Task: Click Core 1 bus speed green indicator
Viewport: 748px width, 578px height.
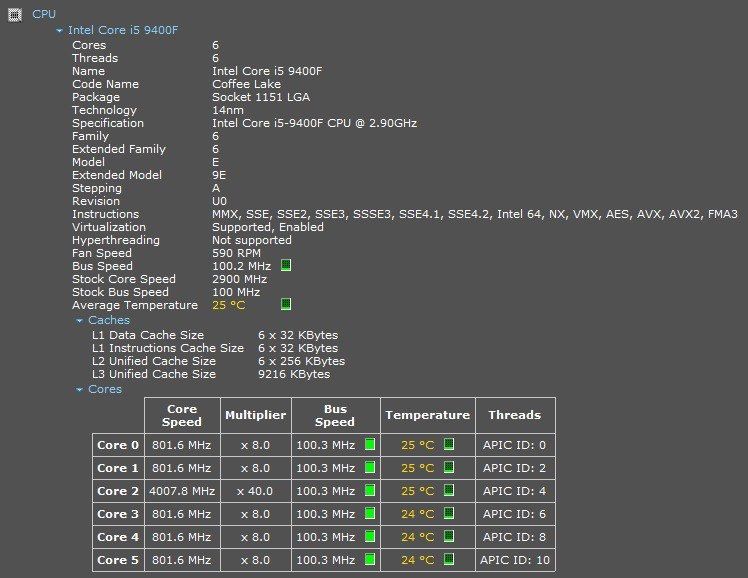Action: point(370,467)
